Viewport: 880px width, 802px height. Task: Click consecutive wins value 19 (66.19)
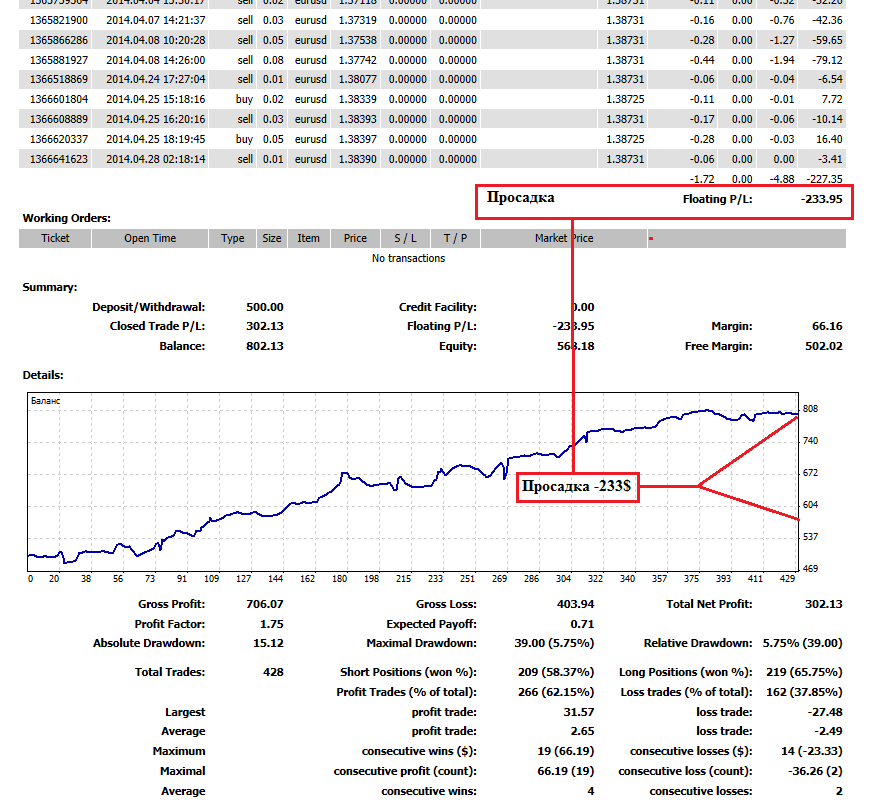566,751
